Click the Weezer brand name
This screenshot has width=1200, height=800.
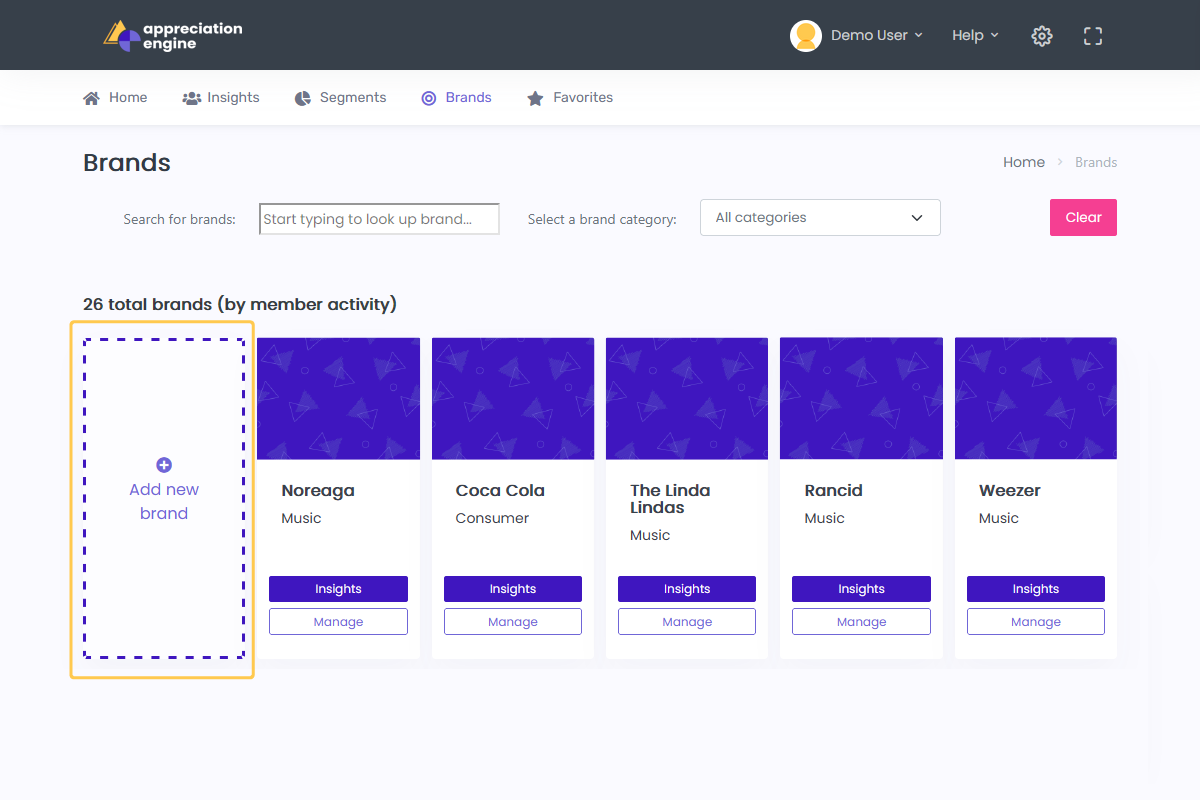coord(1010,490)
